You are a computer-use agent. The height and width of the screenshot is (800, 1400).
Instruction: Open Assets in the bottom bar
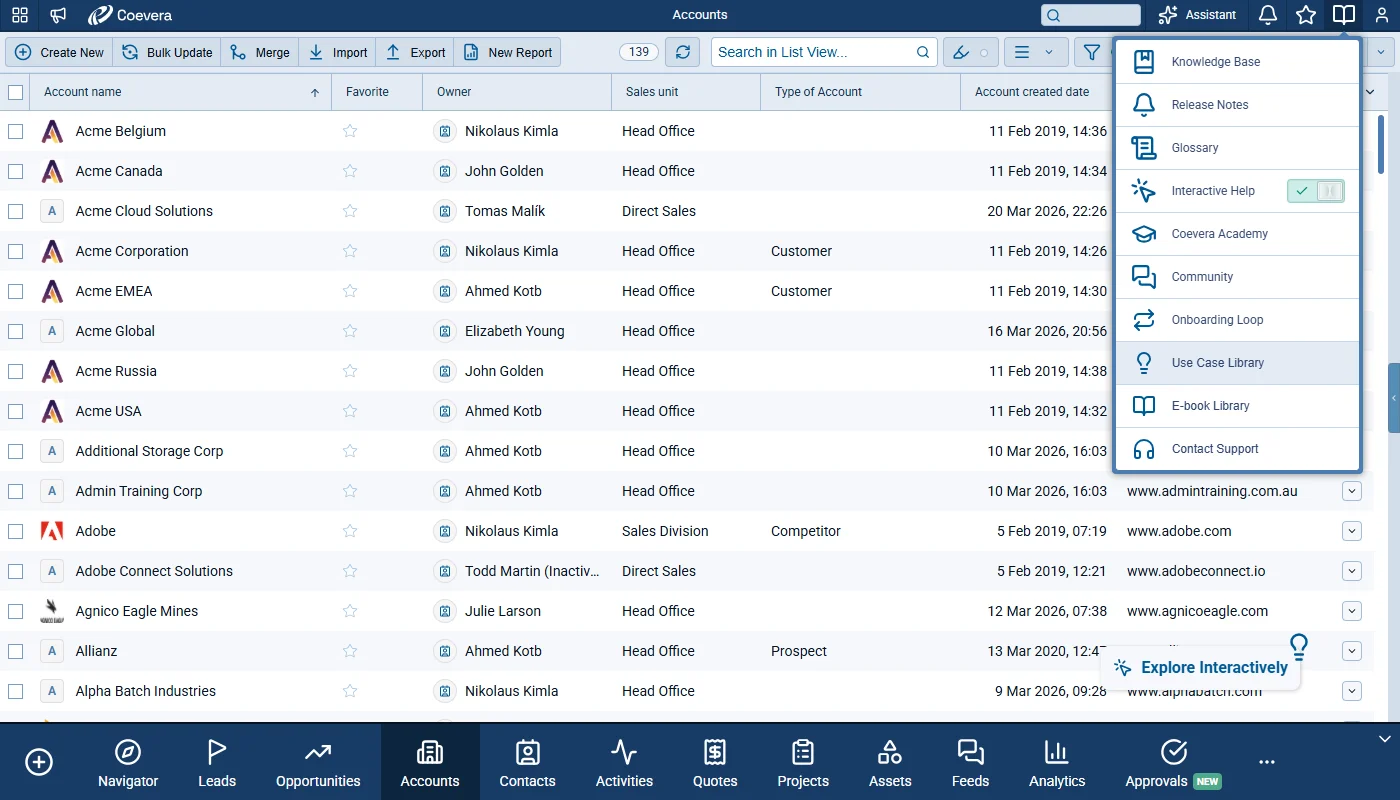click(890, 764)
